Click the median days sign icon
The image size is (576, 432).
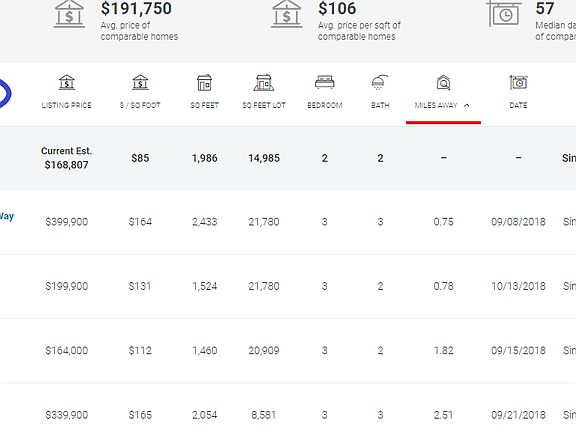point(504,14)
